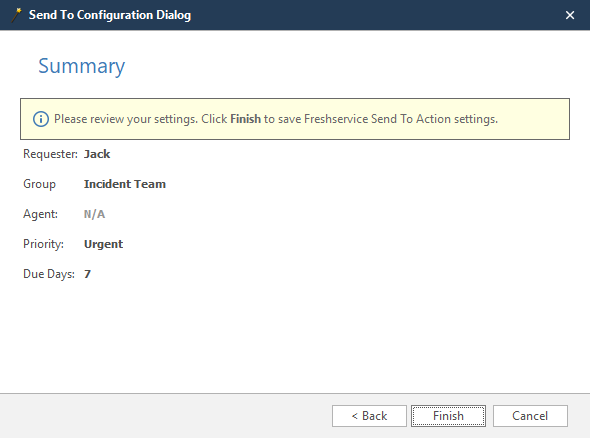590x438 pixels.
Task: Click the Agent label
Action: point(40,214)
